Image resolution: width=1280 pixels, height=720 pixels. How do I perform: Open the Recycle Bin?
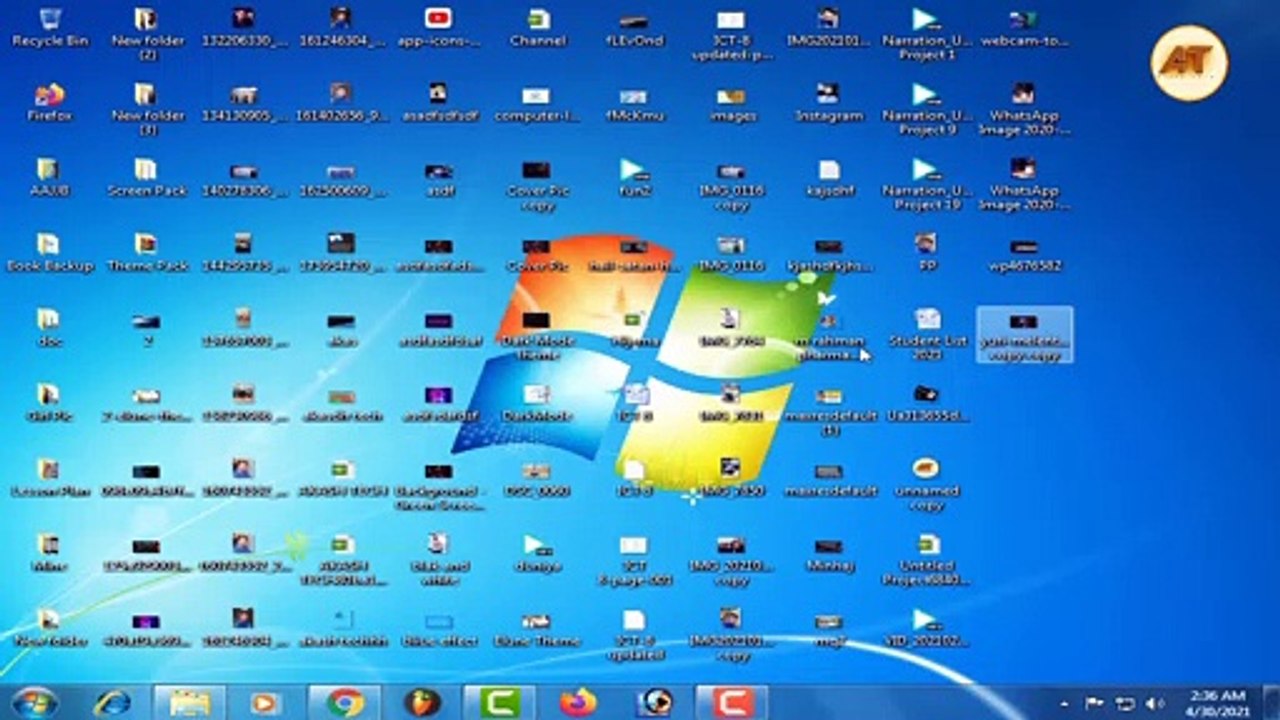pyautogui.click(x=51, y=28)
